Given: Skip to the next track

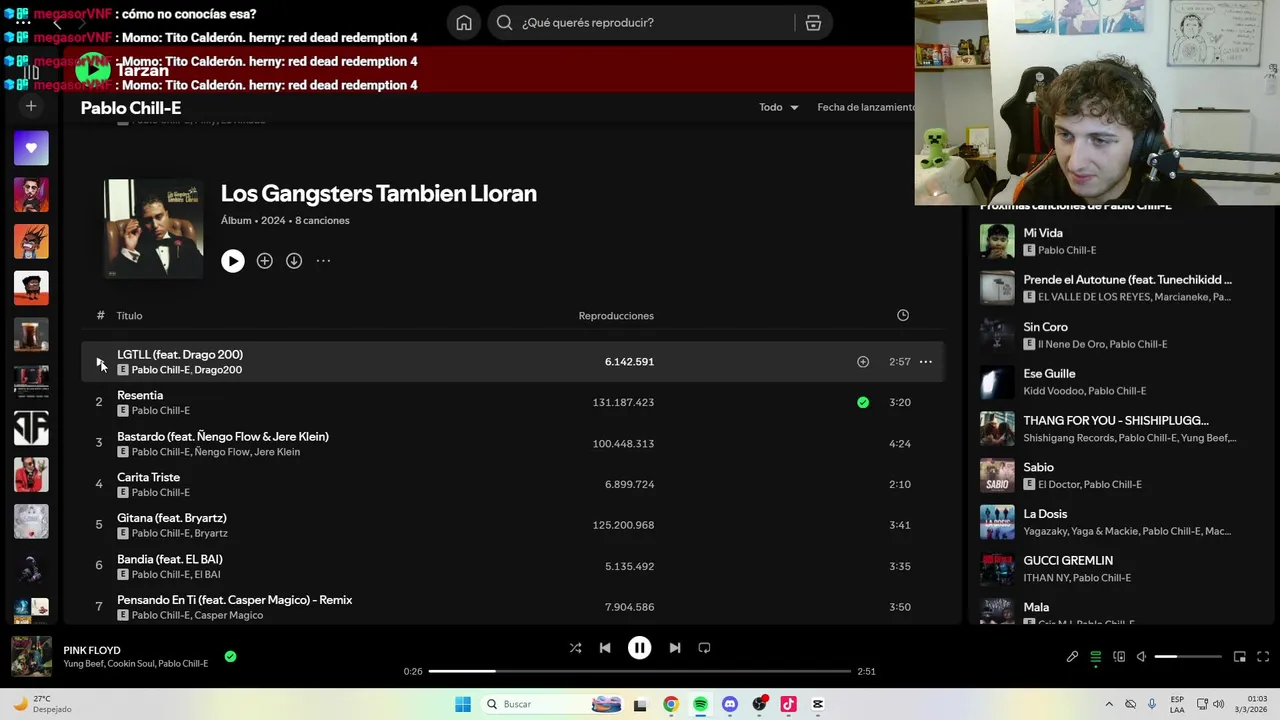Looking at the screenshot, I should click(x=675, y=648).
